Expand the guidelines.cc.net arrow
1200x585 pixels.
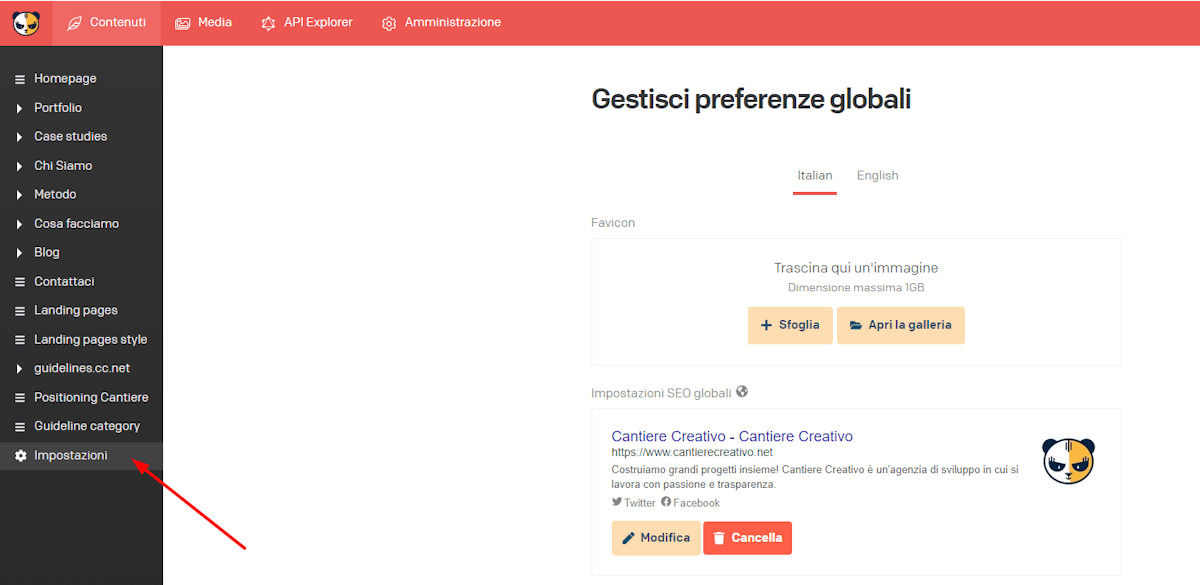point(19,369)
